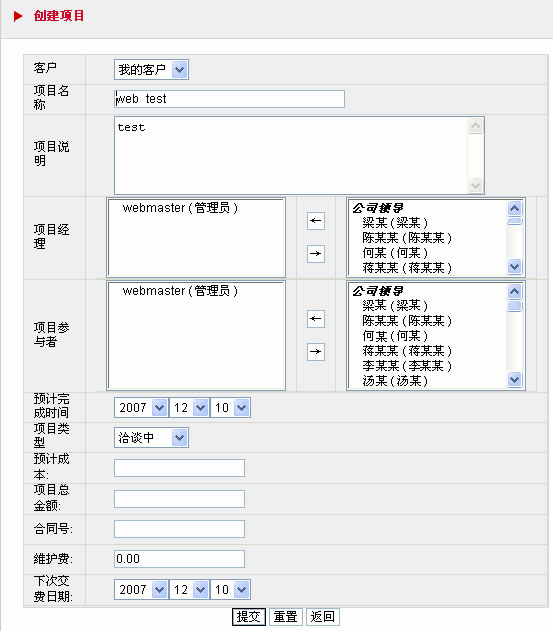
Task: Click the 预计成本 input field
Action: click(180, 468)
